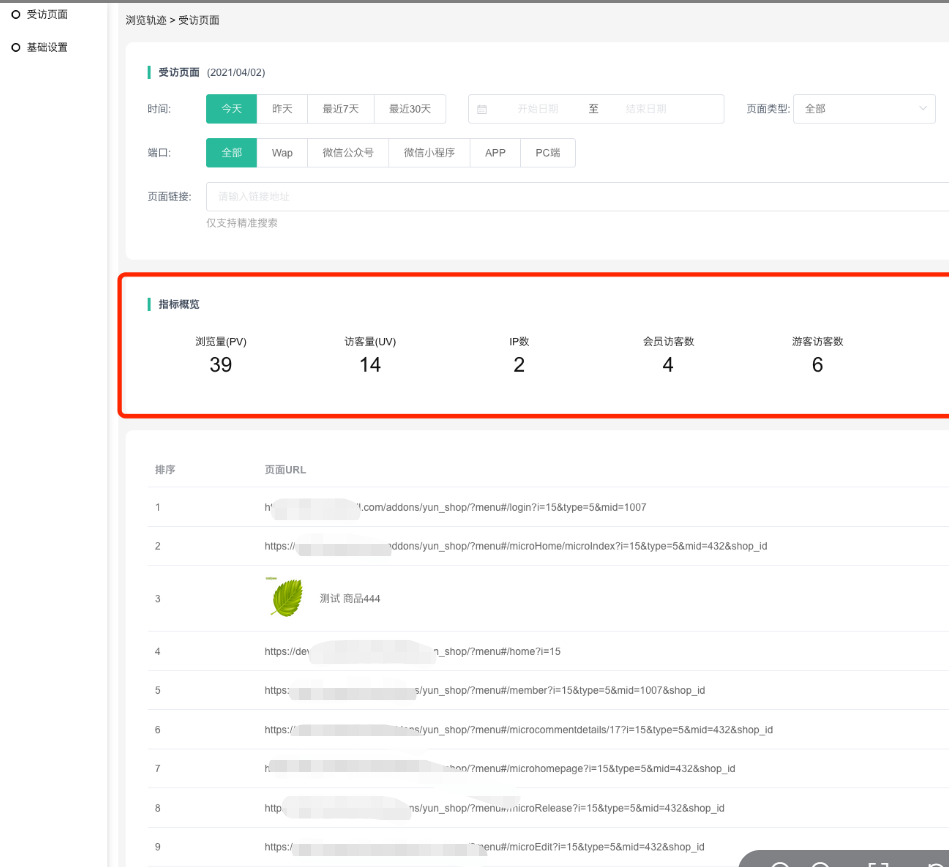This screenshot has height=867, width=949.
Task: Expand the 页面类型 dropdown
Action: click(x=863, y=109)
